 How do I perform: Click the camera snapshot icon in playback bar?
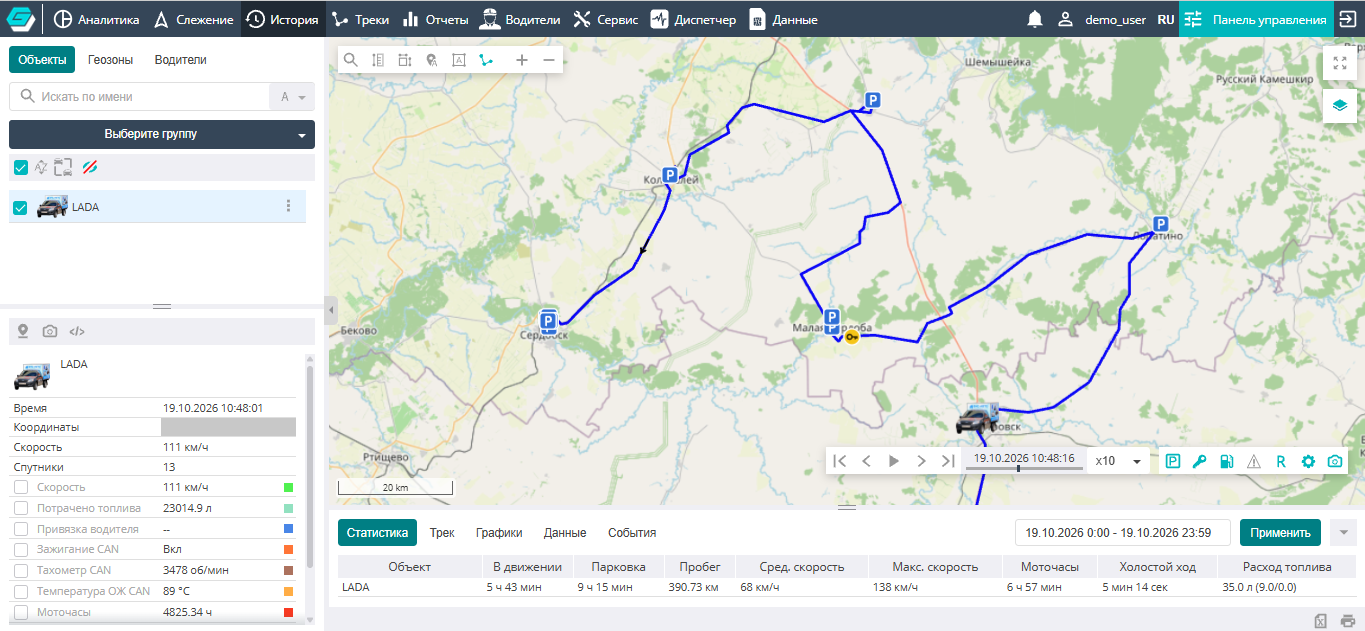[x=1335, y=461]
